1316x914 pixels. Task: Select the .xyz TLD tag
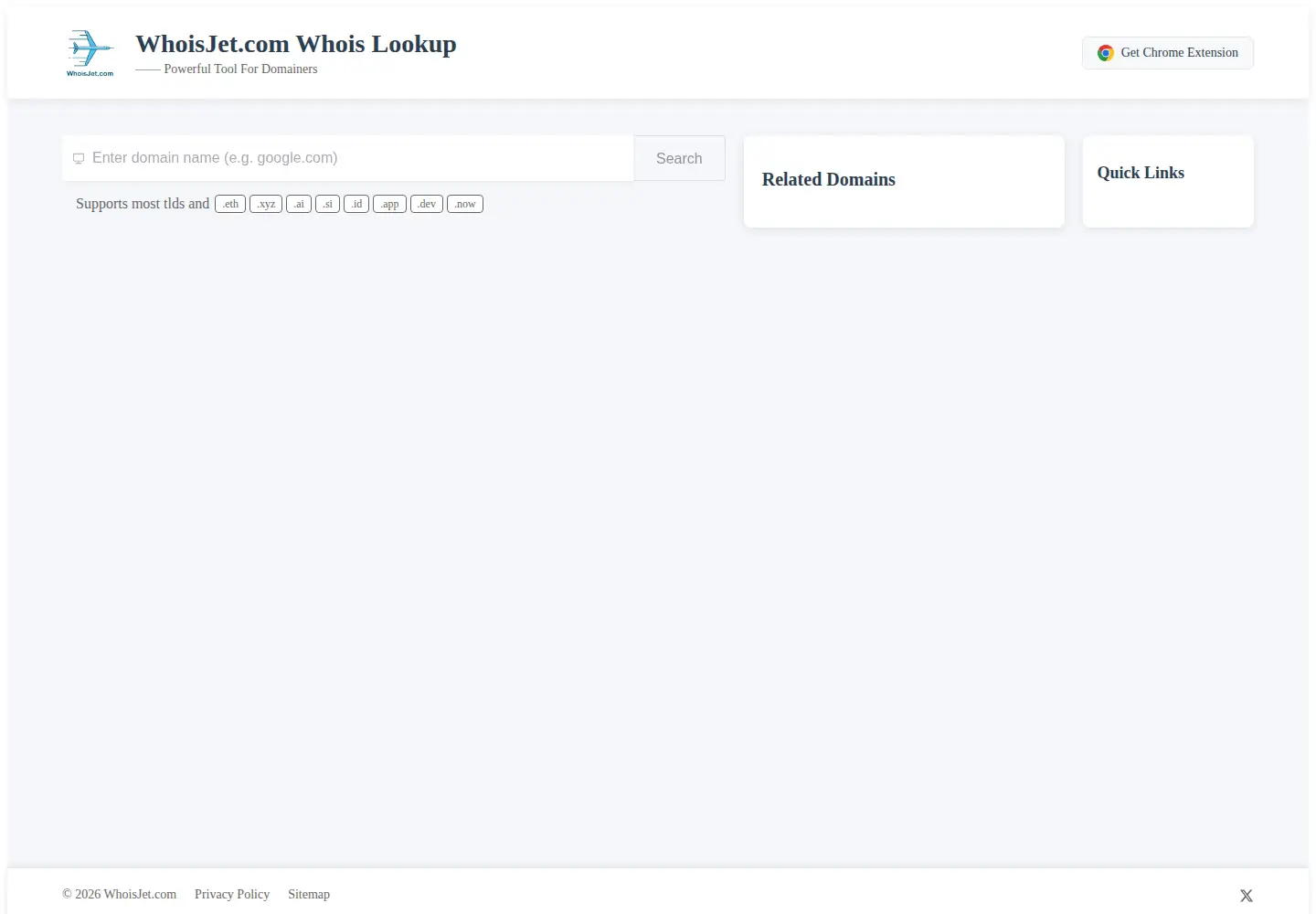tap(266, 204)
